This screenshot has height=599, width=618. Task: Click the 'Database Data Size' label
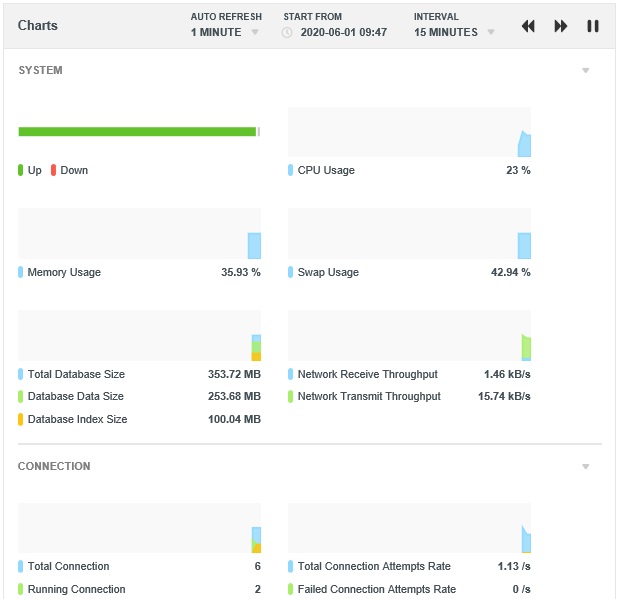(x=76, y=396)
